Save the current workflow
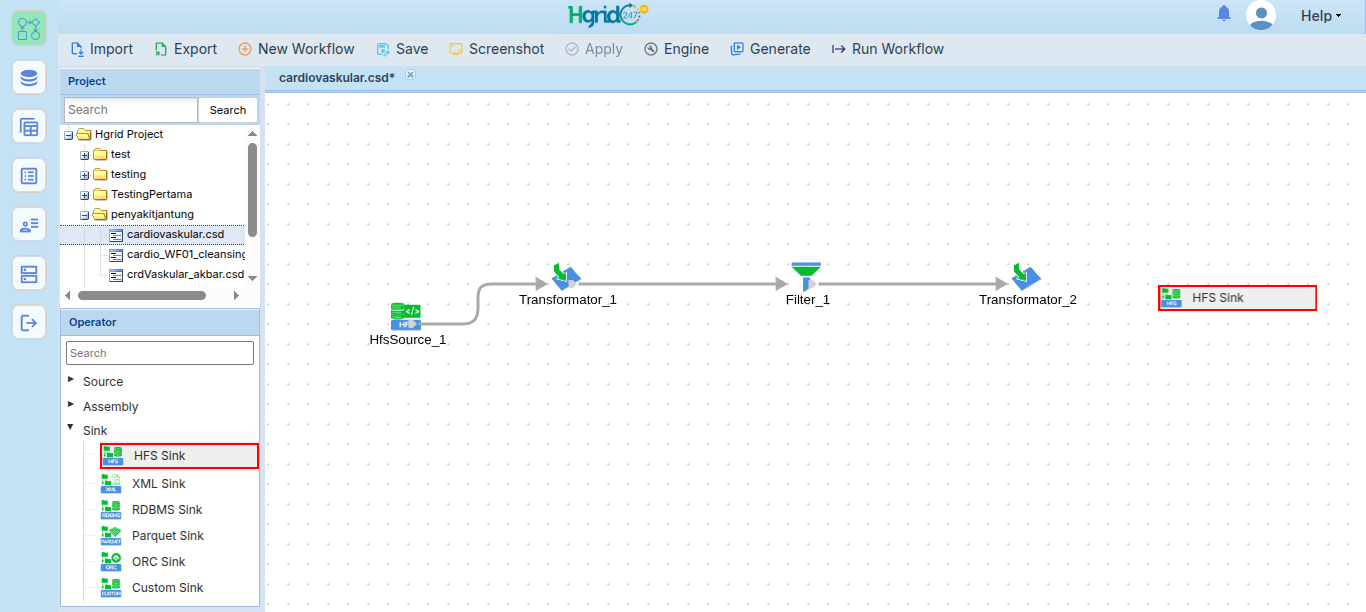 pyautogui.click(x=402, y=49)
